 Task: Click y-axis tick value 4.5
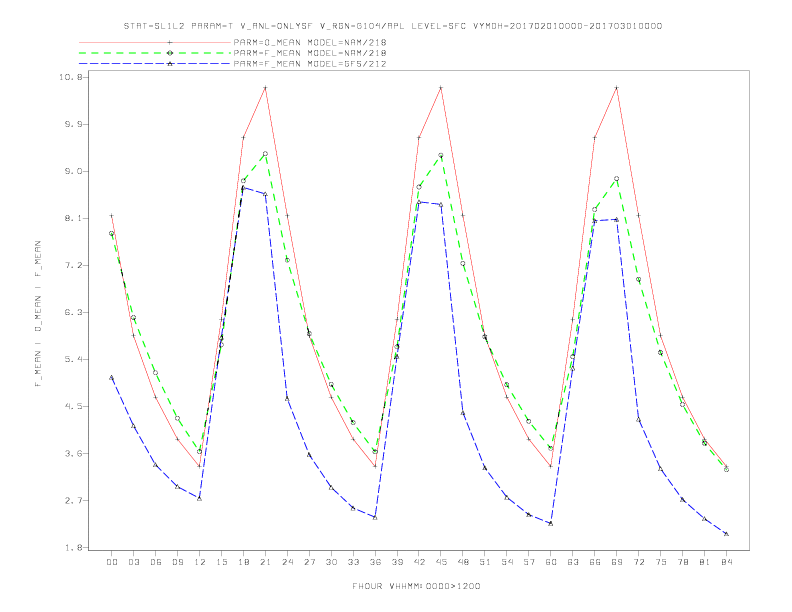tap(73, 406)
